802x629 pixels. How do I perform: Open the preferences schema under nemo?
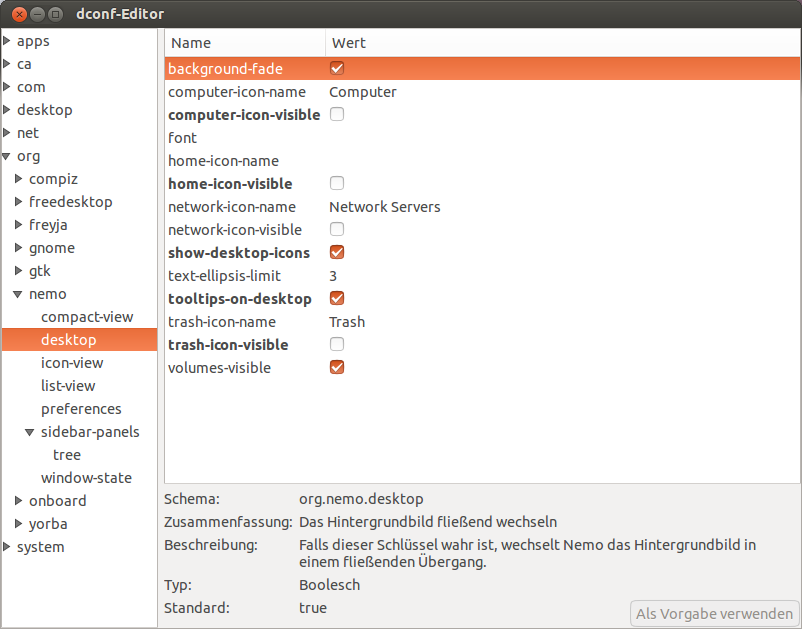81,409
